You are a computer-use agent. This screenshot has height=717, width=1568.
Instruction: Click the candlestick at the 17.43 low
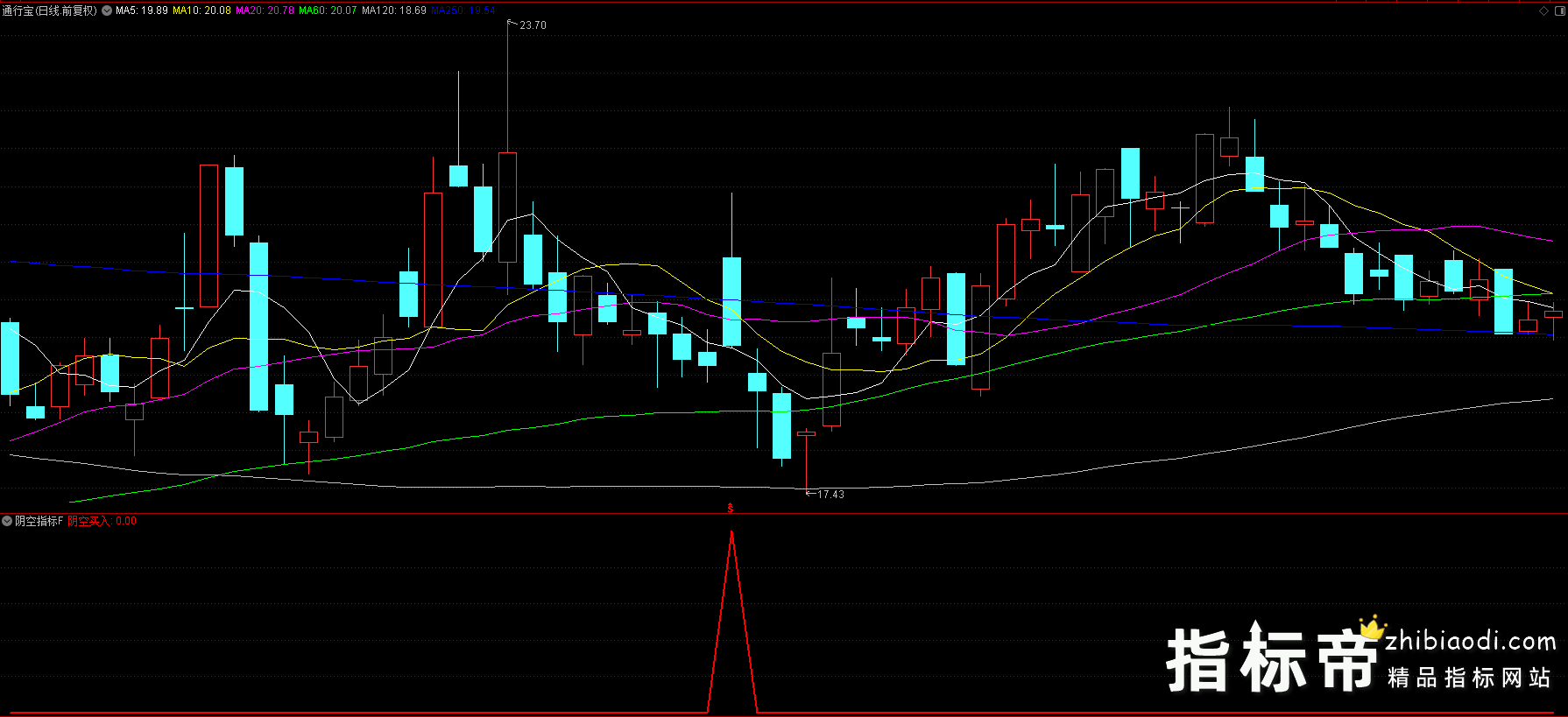coord(806,433)
